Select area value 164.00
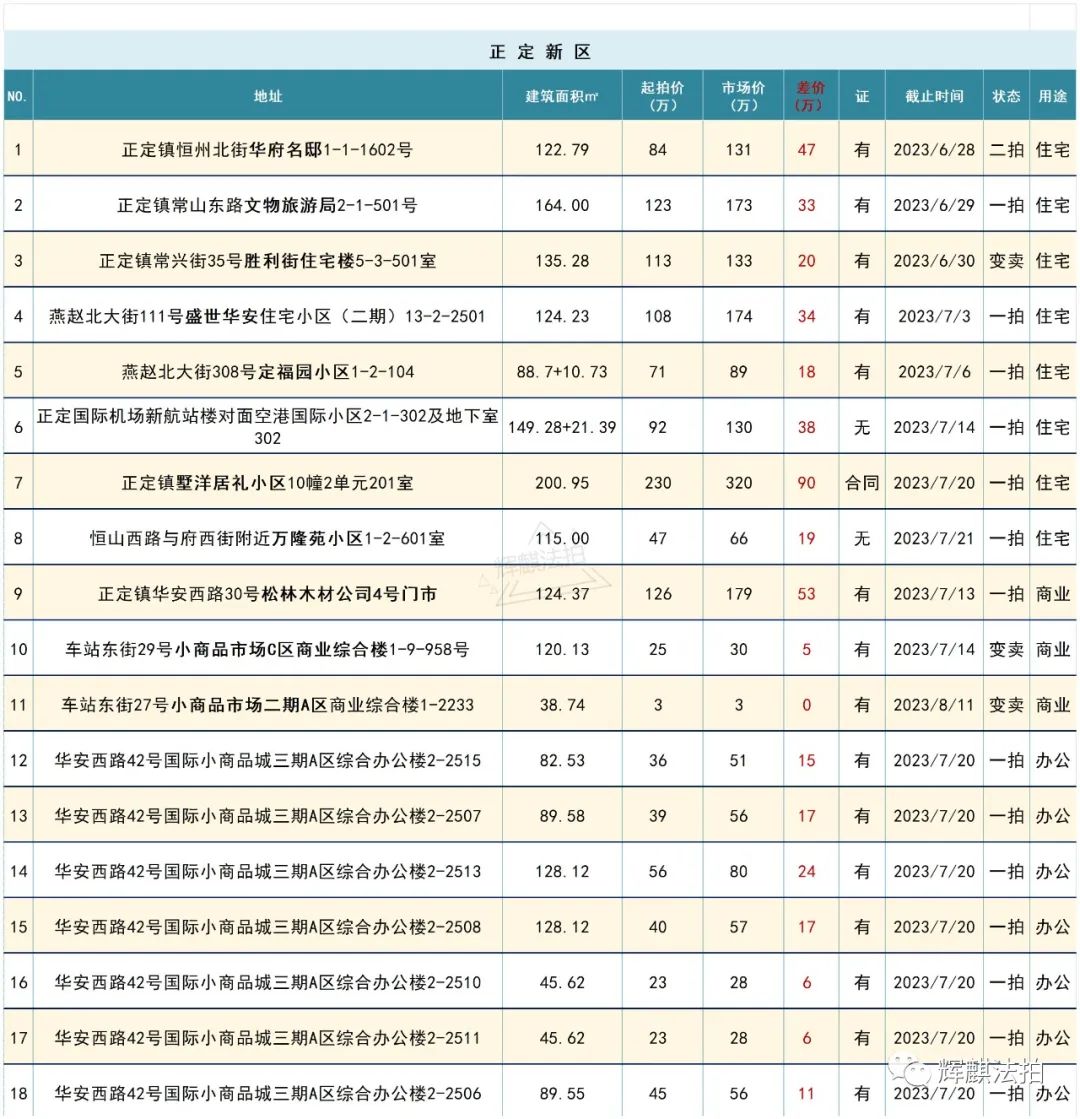 coord(562,206)
